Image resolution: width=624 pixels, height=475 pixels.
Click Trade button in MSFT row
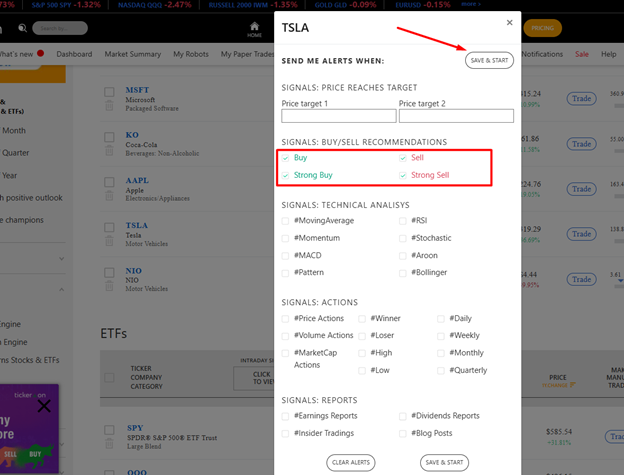click(x=581, y=99)
